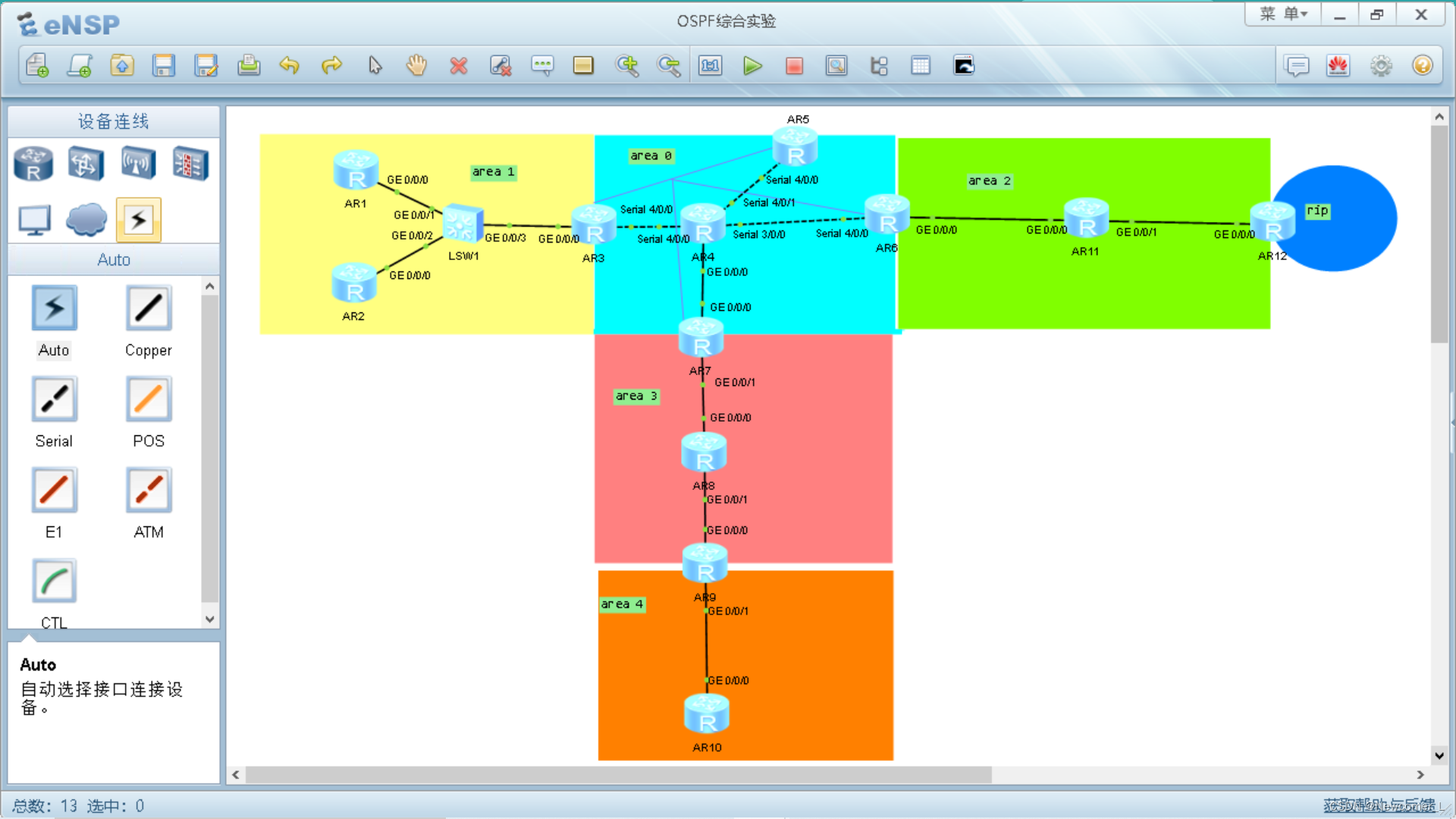The width and height of the screenshot is (1456, 819).
Task: Select the cloud device category icon
Action: point(86,220)
